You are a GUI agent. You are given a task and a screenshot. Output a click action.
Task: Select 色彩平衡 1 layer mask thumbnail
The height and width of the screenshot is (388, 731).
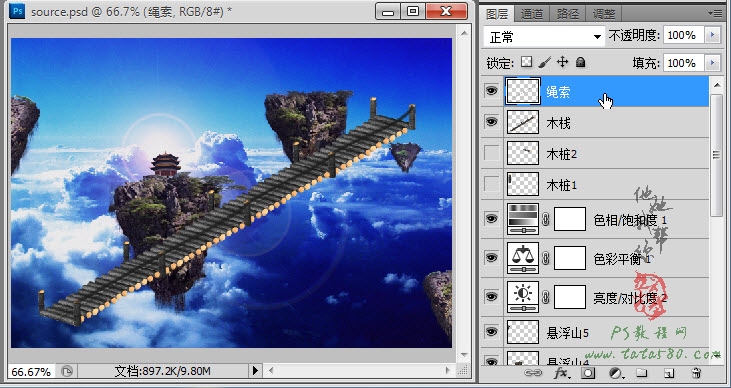pyautogui.click(x=570, y=258)
